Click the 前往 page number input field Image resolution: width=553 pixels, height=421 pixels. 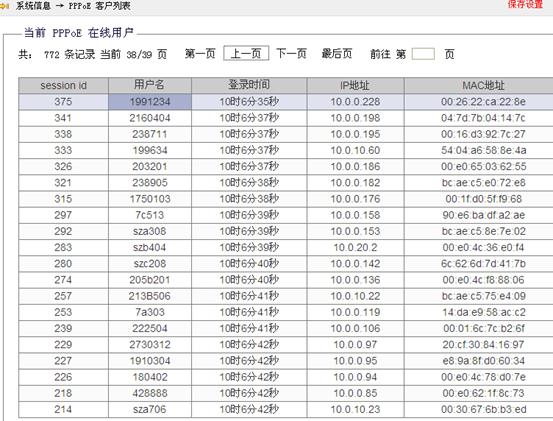[423, 54]
